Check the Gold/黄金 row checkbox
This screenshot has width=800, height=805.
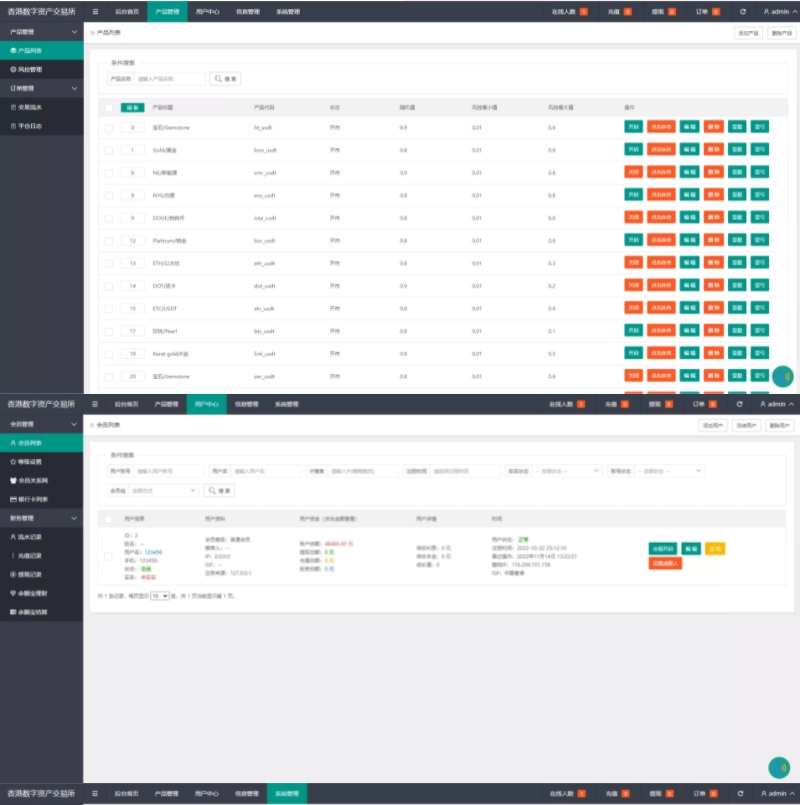109,150
